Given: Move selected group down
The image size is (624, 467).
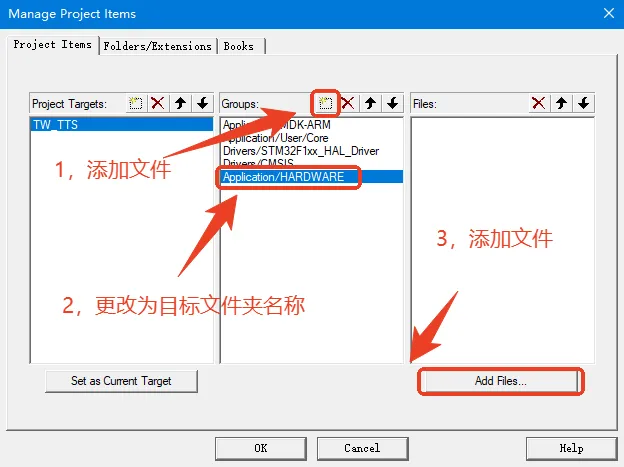Looking at the screenshot, I should point(393,104).
